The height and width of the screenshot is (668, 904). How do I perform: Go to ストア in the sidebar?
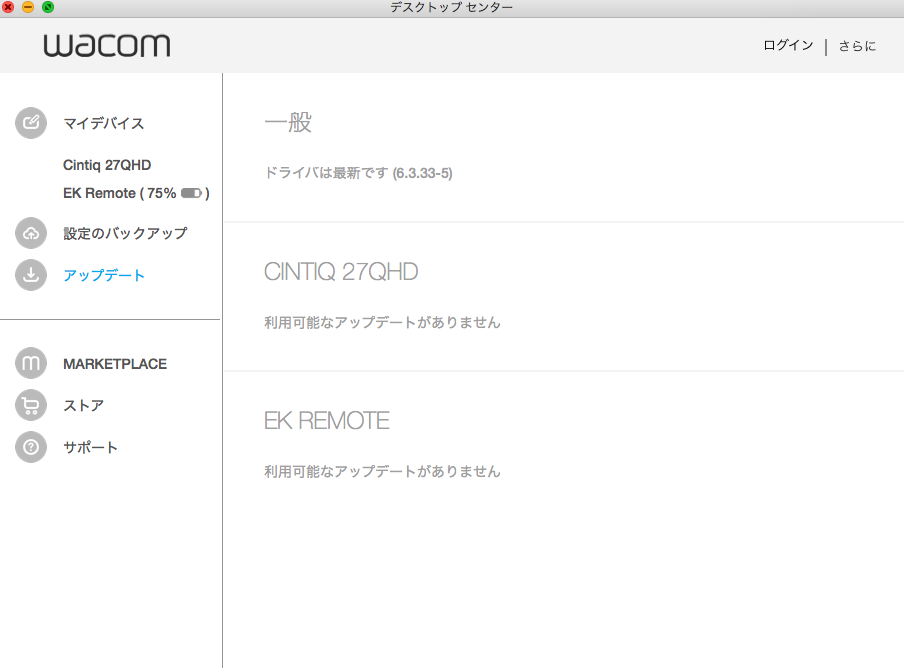pyautogui.click(x=84, y=406)
